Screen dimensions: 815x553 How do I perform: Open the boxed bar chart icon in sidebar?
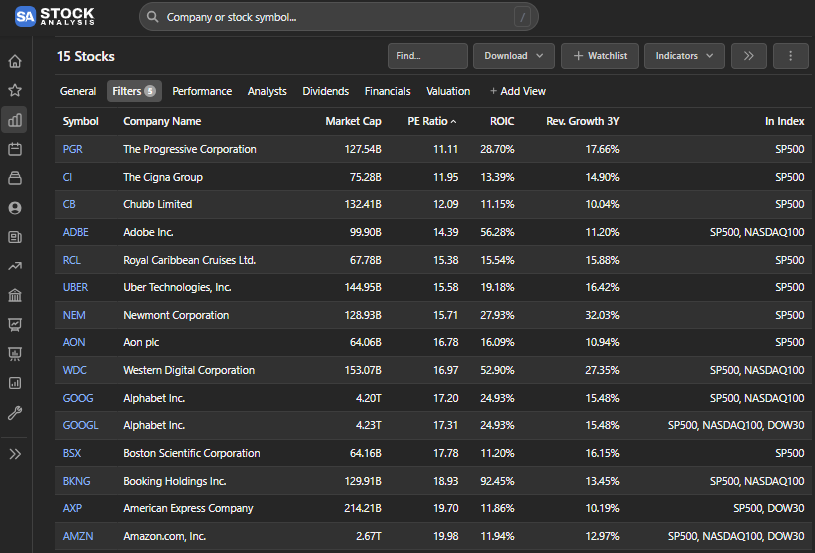click(x=15, y=383)
